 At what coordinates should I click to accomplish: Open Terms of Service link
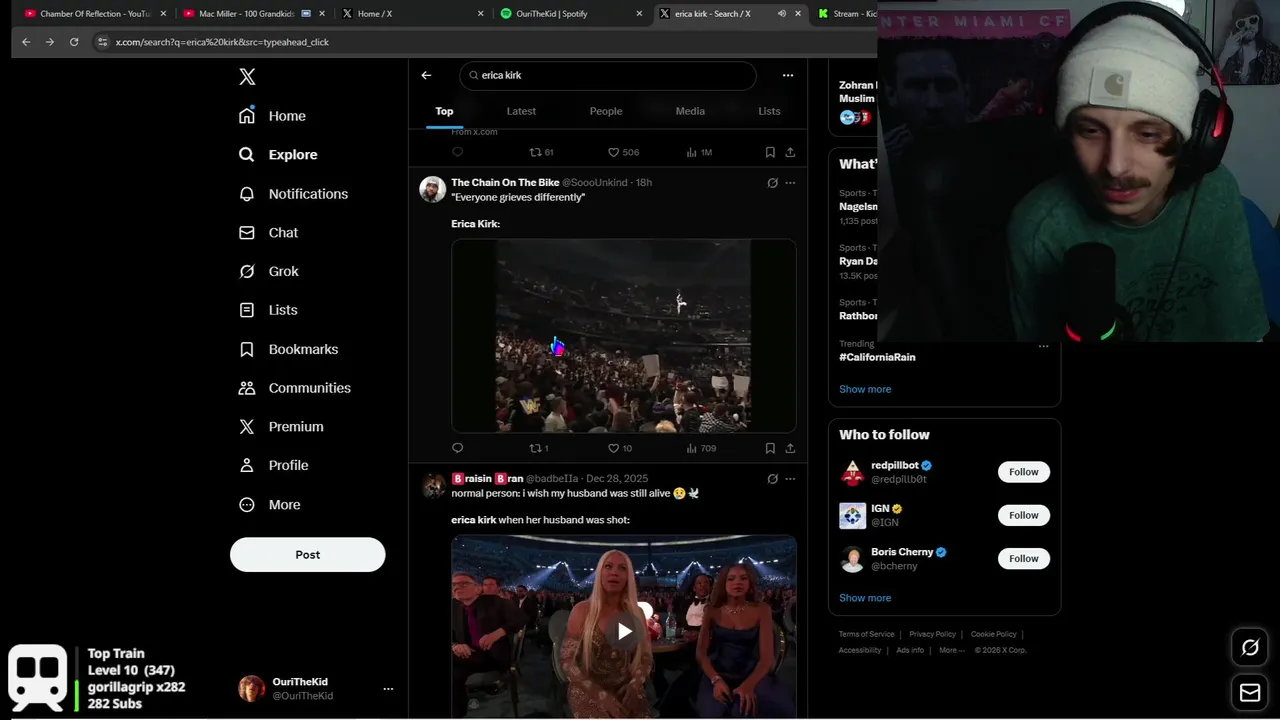tap(867, 634)
